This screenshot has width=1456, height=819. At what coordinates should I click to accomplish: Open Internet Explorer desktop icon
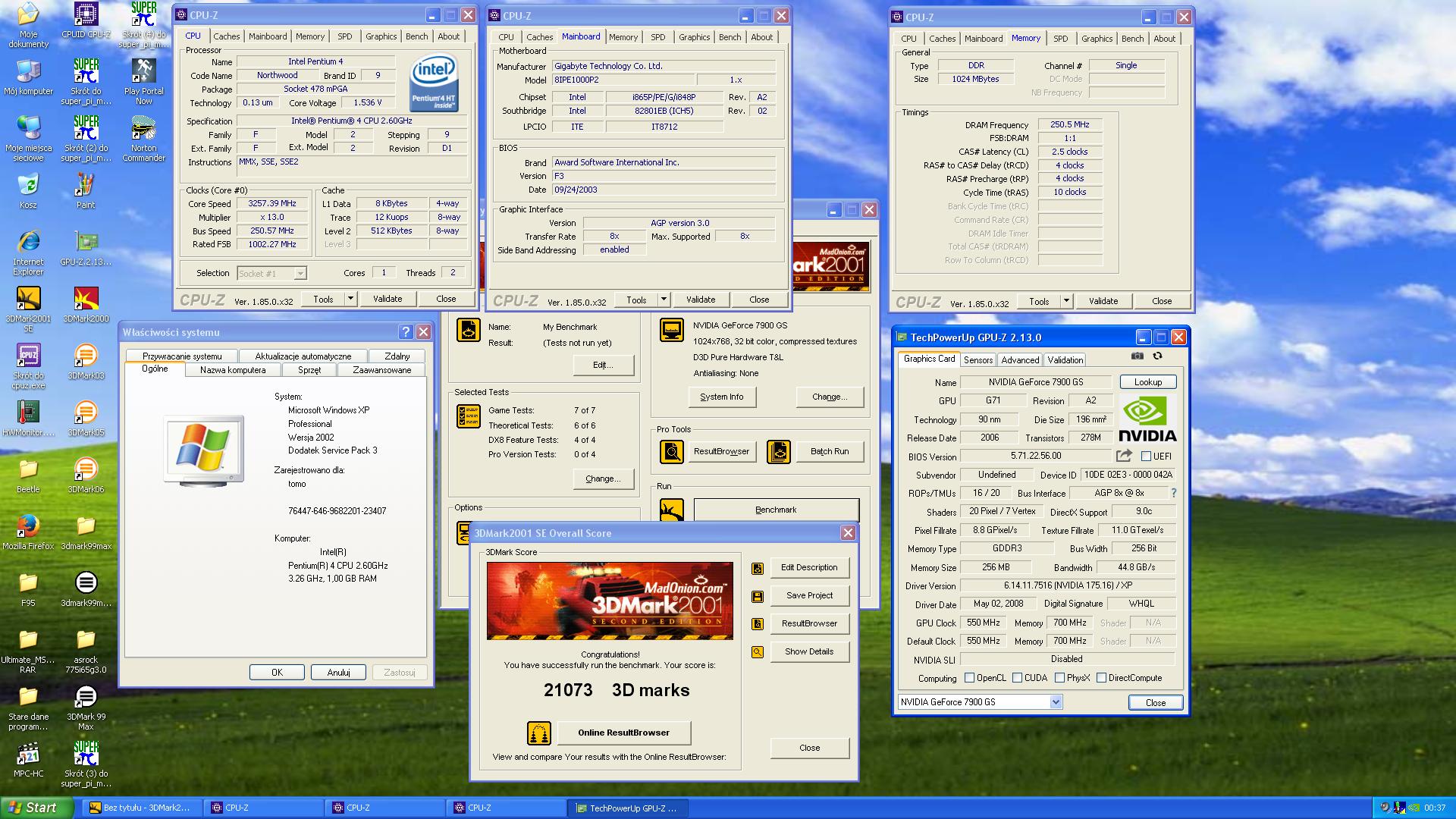coord(28,253)
